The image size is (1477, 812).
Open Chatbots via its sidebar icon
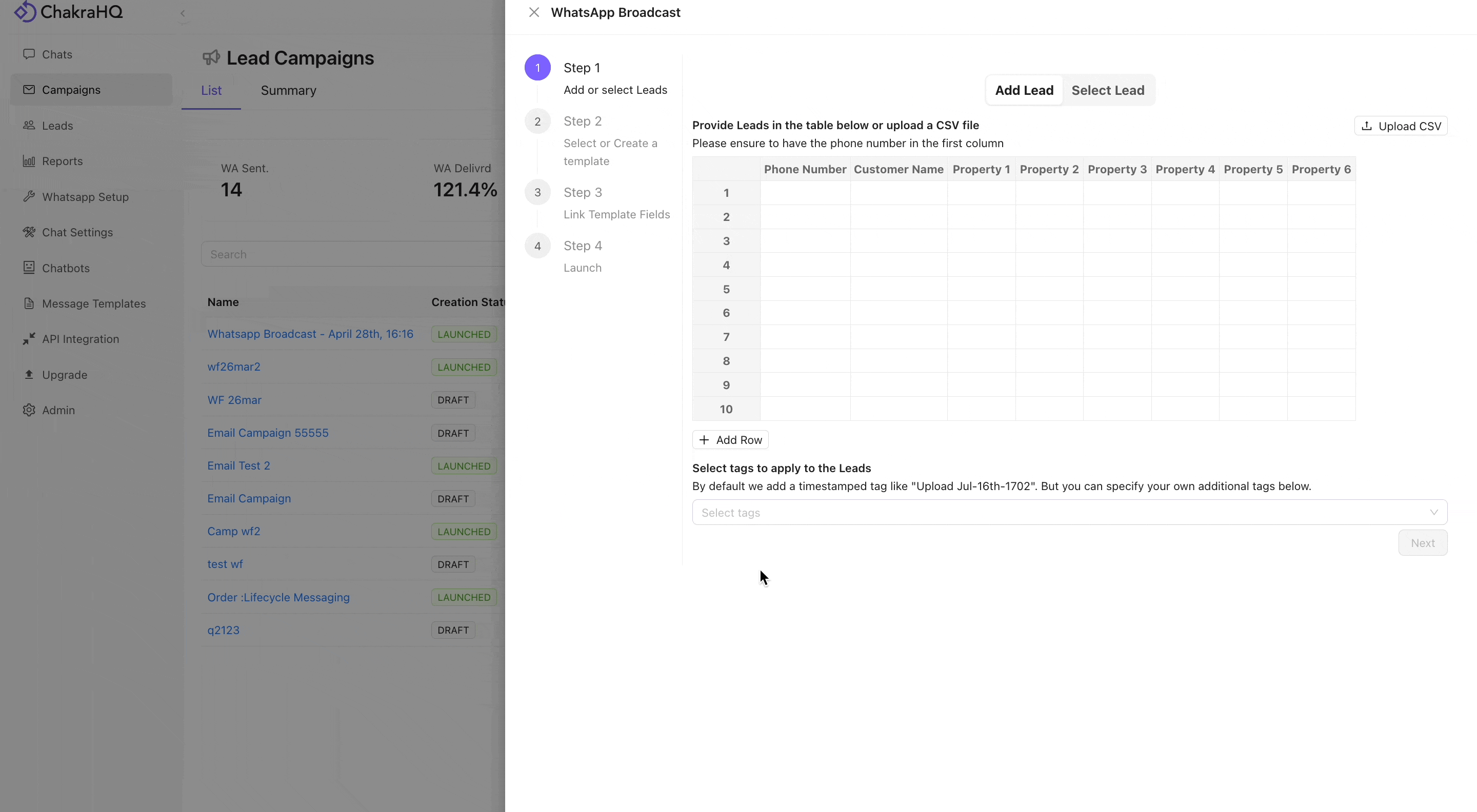(29, 268)
